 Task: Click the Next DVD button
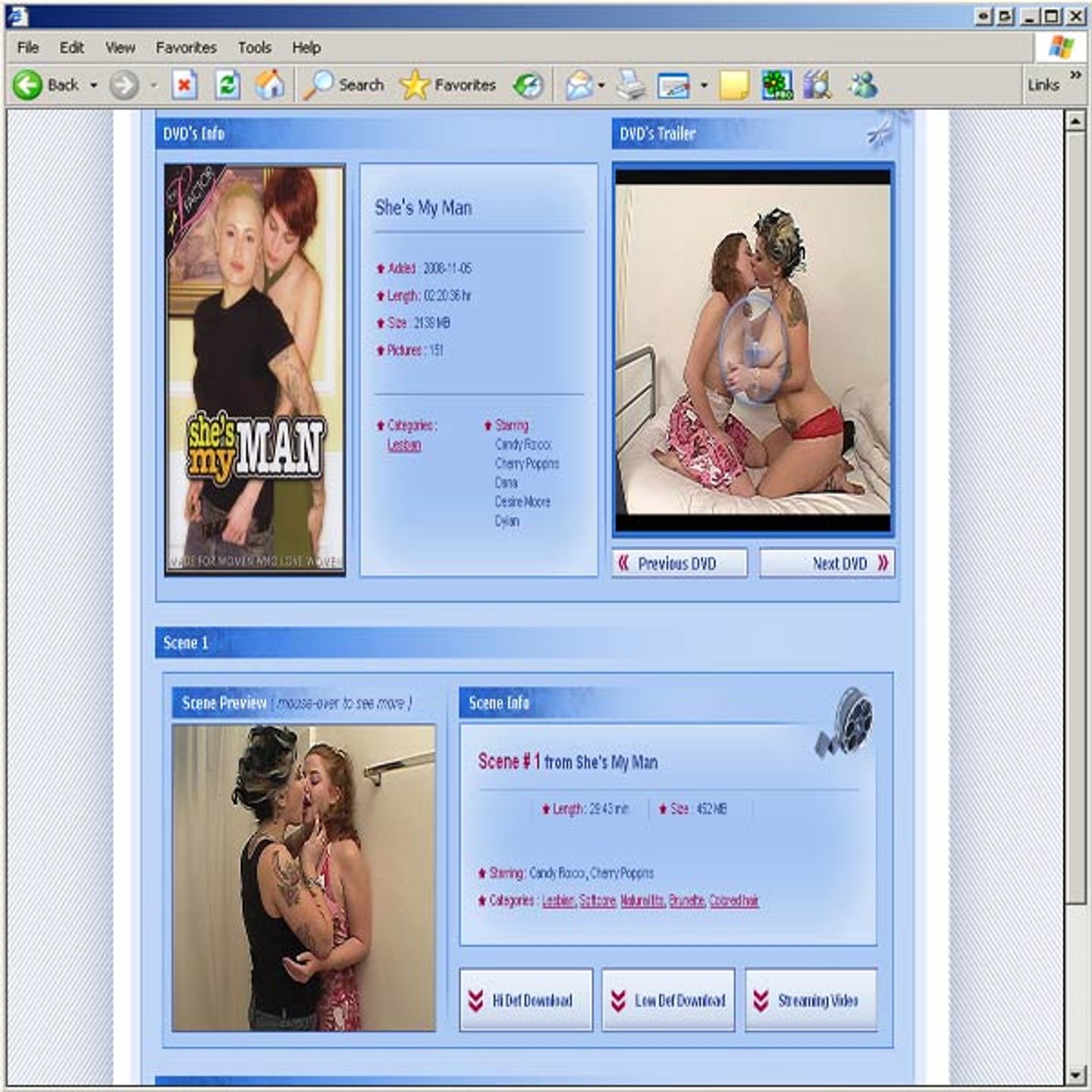pyautogui.click(x=827, y=563)
